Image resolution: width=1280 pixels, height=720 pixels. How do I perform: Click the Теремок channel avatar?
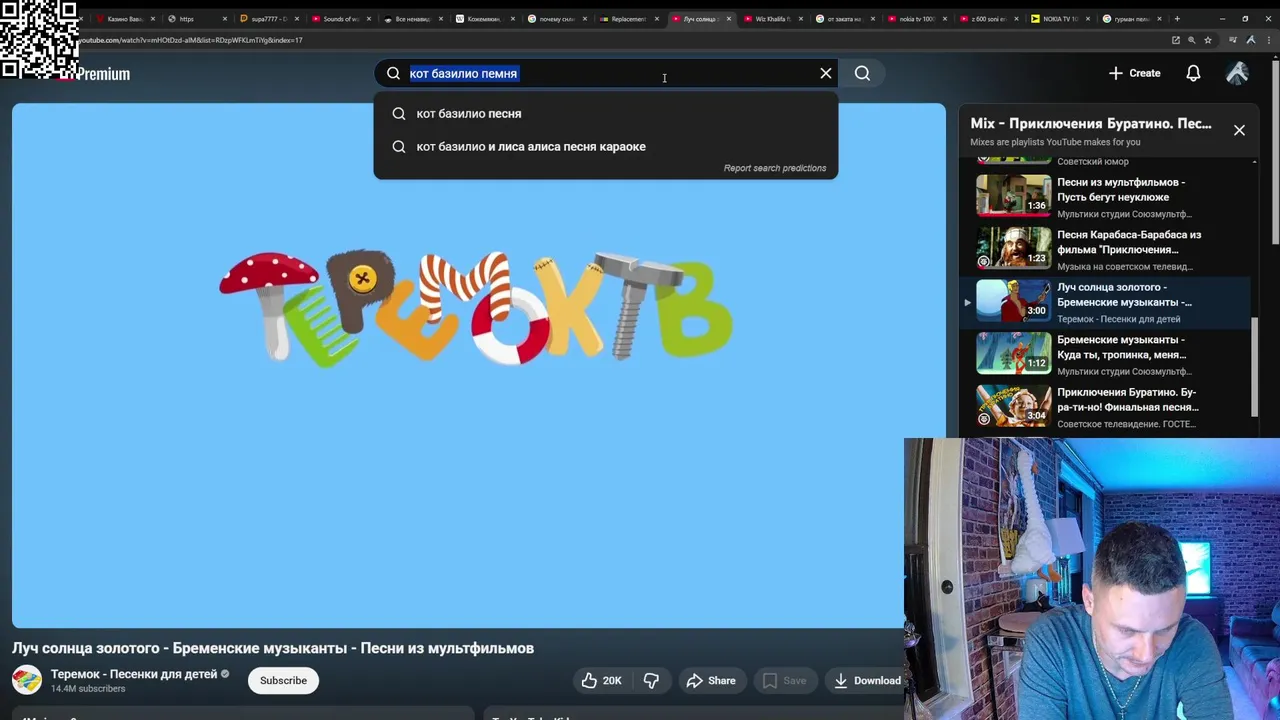[27, 680]
